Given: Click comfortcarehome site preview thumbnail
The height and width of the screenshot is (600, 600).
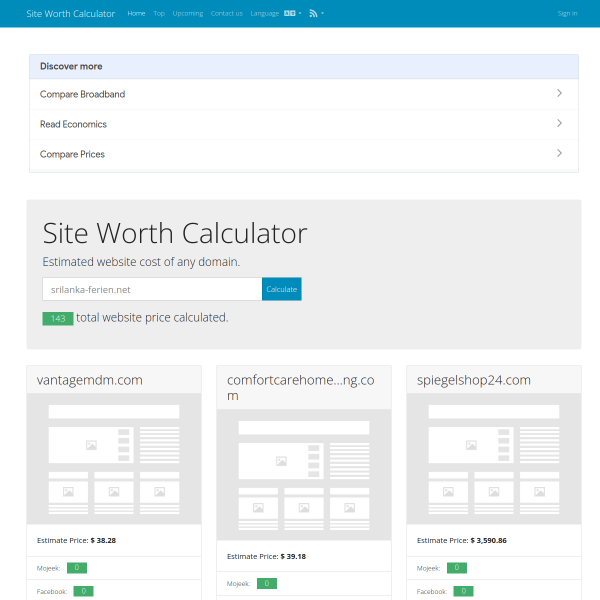Looking at the screenshot, I should (304, 475).
